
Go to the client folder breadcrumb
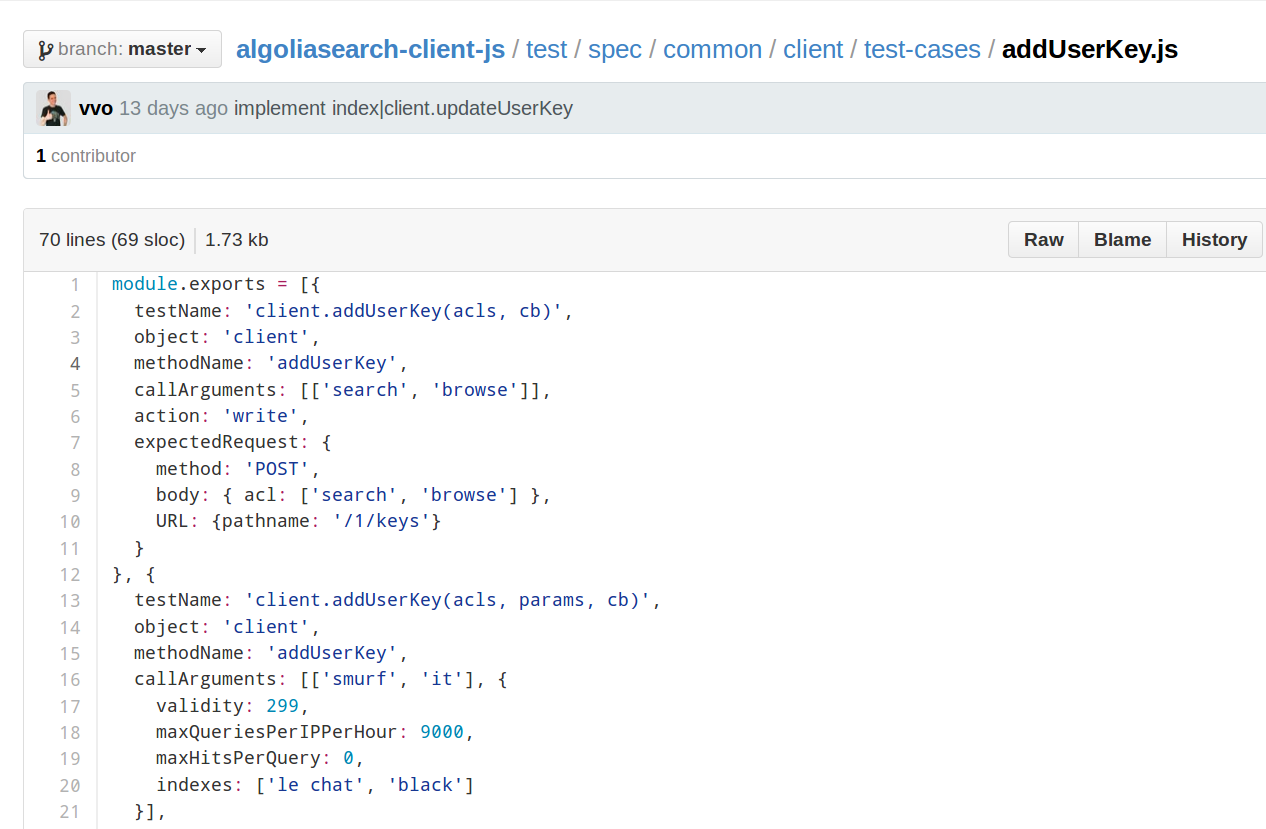click(813, 49)
